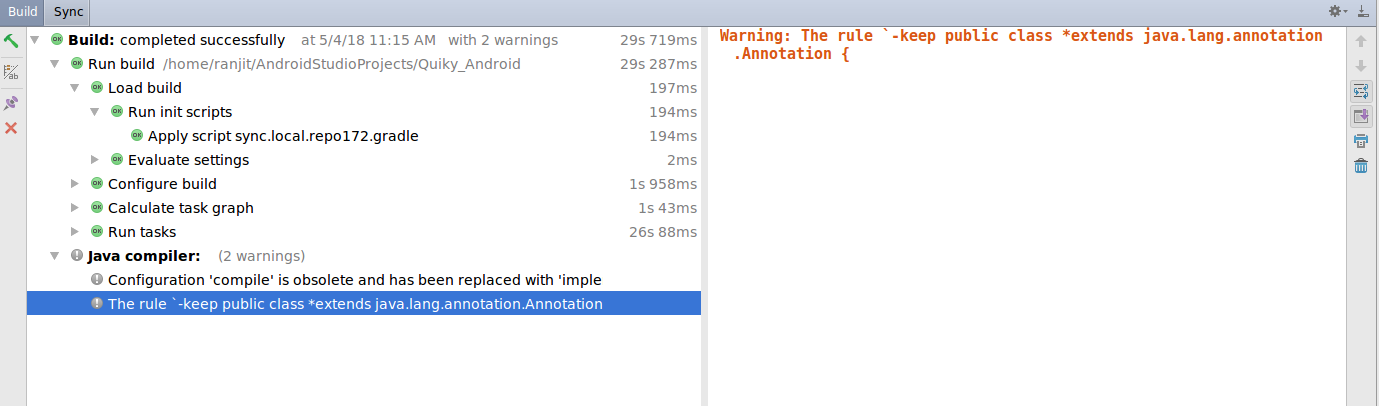1379x406 pixels.
Task: Switch to the Sync tab
Action: [x=69, y=12]
